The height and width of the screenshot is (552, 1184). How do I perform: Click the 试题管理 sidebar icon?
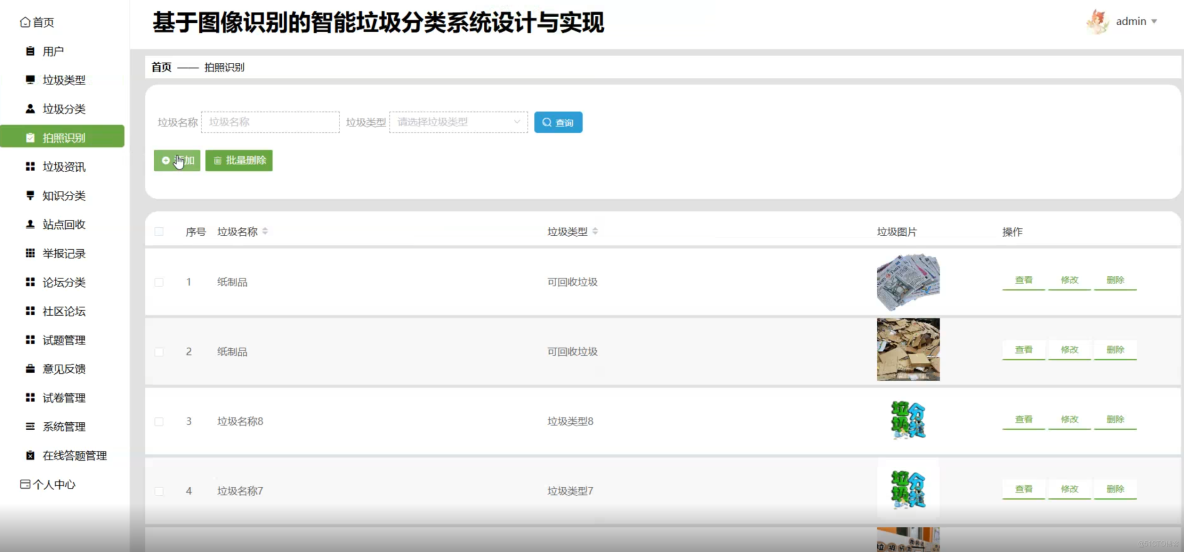[30, 340]
